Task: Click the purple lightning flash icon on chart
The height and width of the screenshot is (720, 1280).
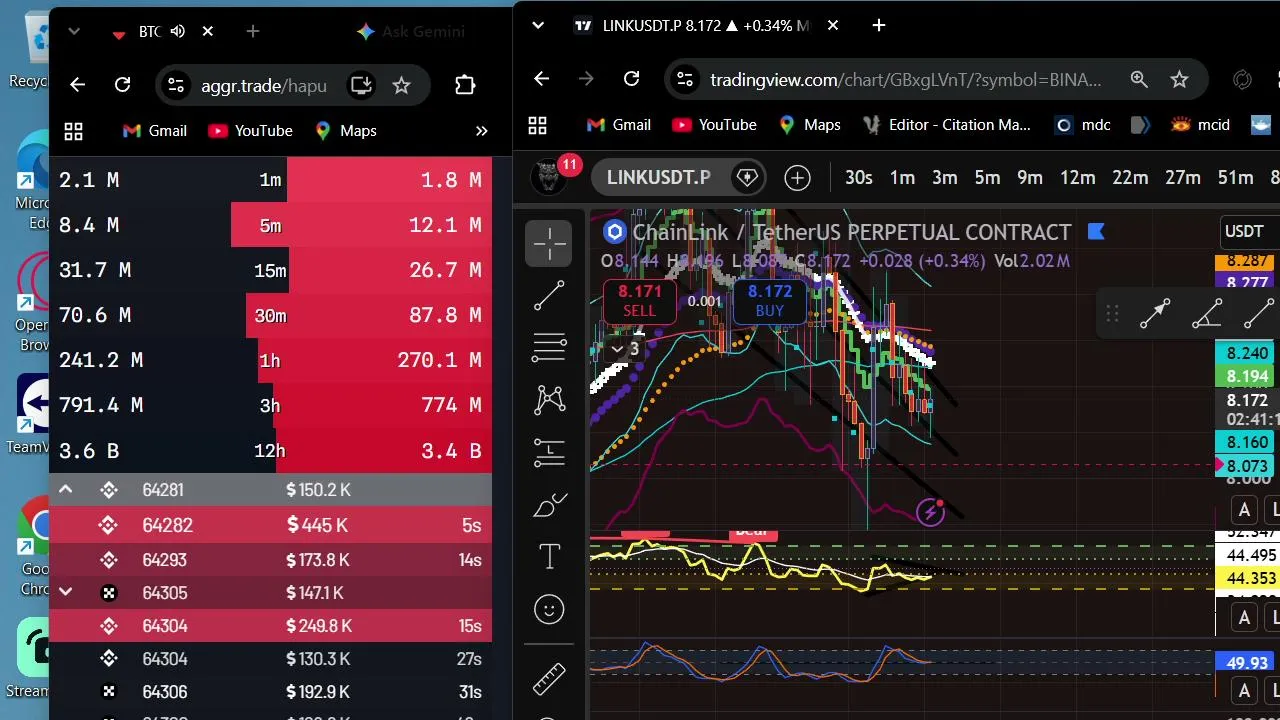Action: pos(930,512)
